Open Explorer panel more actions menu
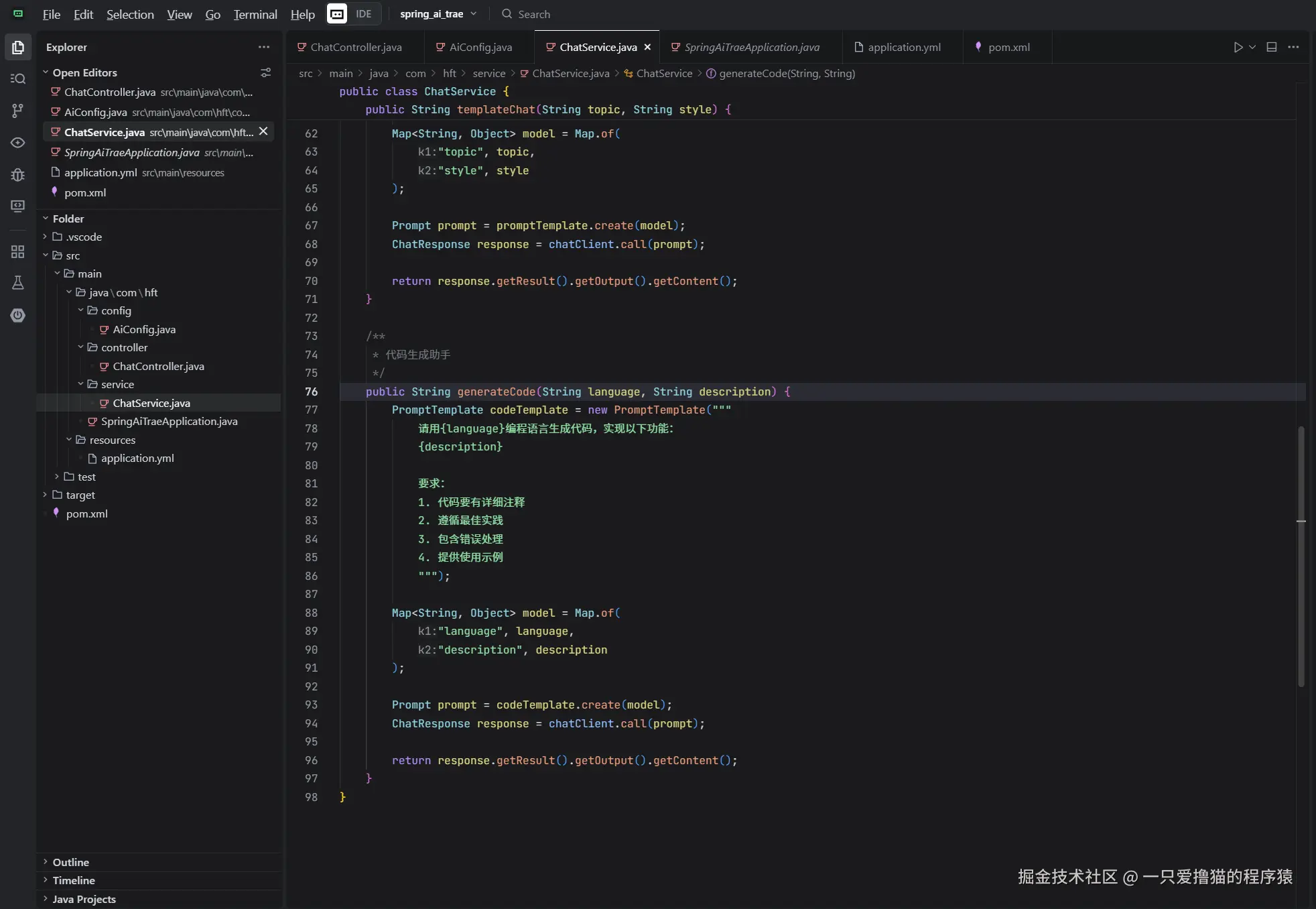This screenshot has height=909, width=1316. tap(264, 47)
